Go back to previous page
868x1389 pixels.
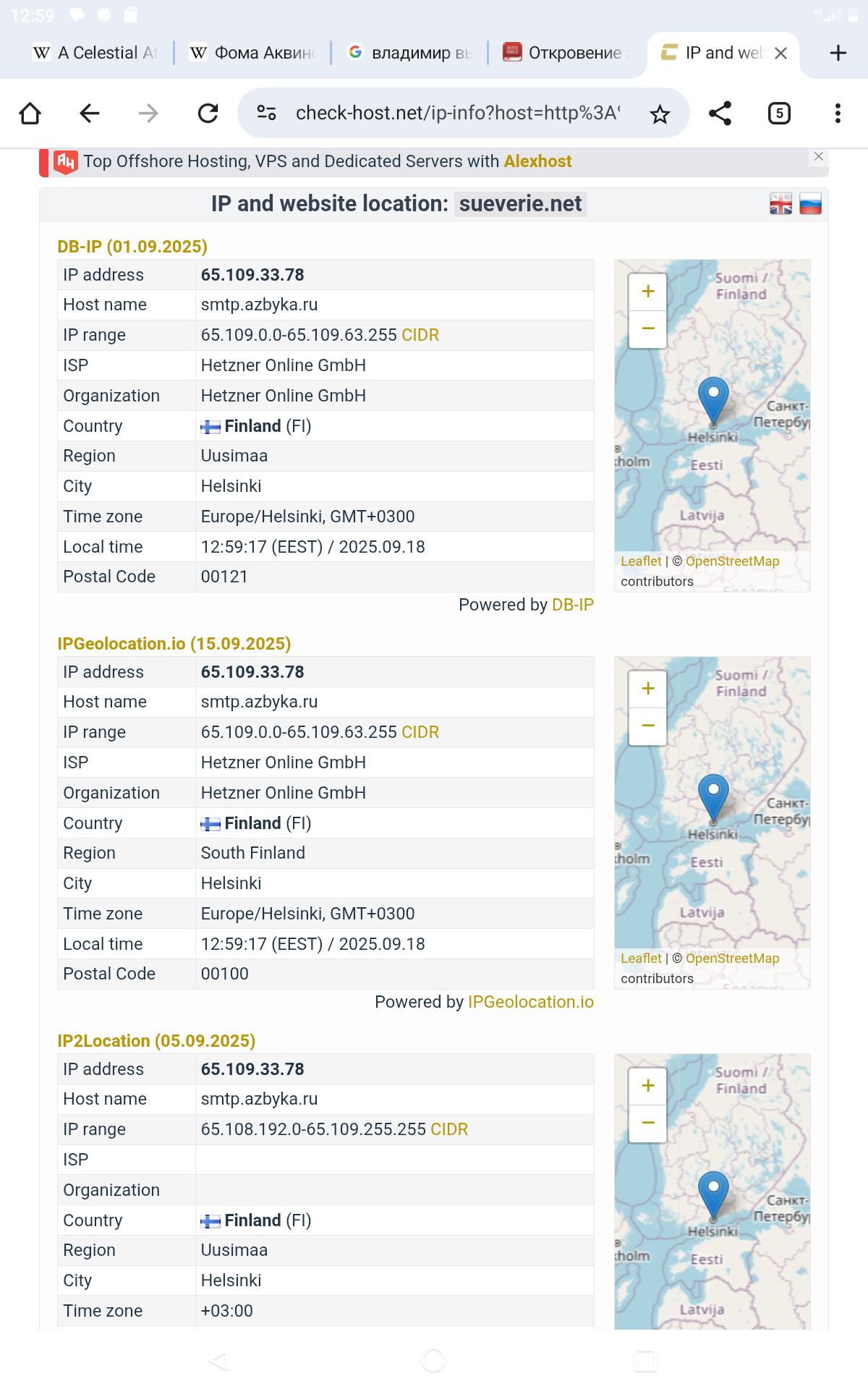(x=90, y=114)
